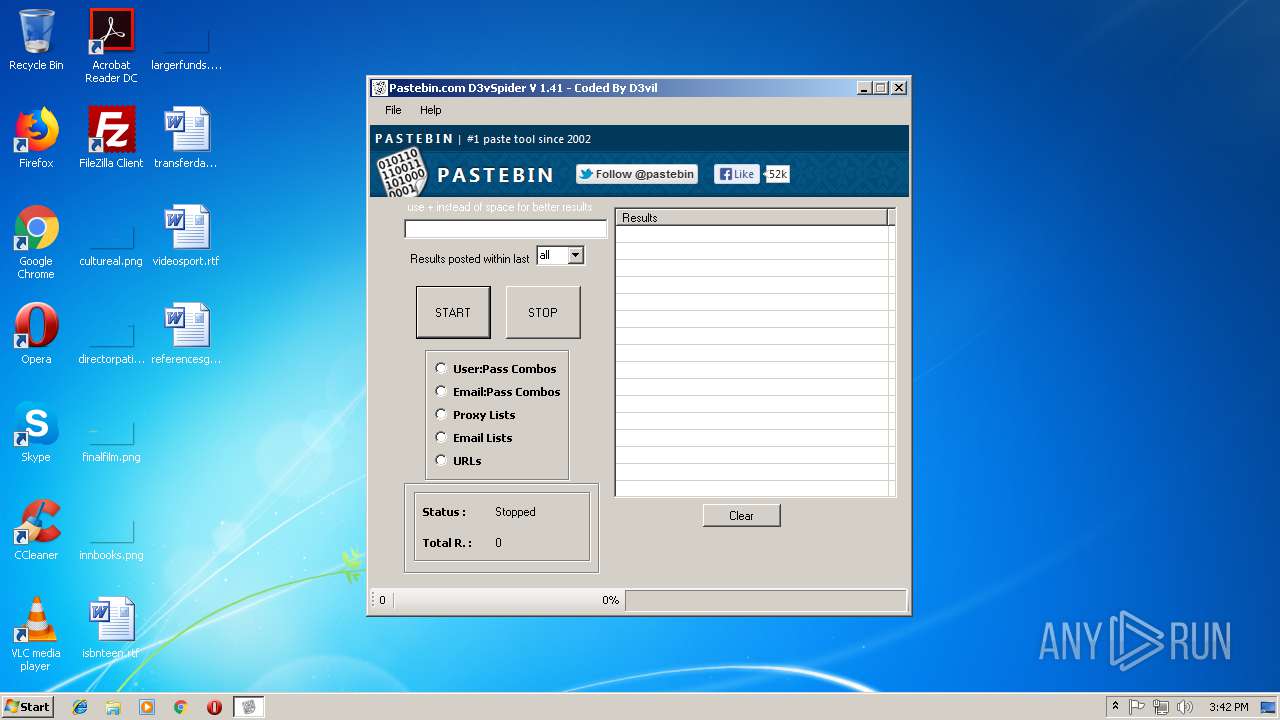Click the Action Center flag tray icon
Screen dimensions: 1280x720
[1137, 707]
